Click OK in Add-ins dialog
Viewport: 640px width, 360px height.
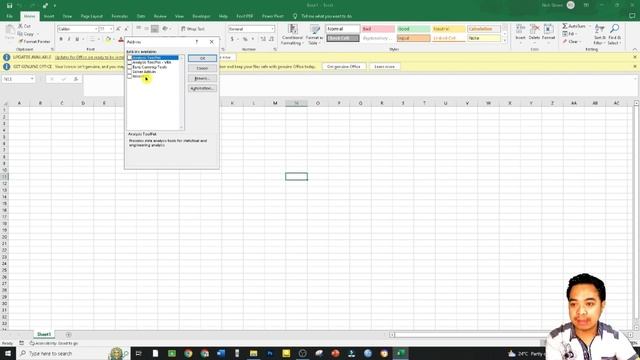click(202, 58)
